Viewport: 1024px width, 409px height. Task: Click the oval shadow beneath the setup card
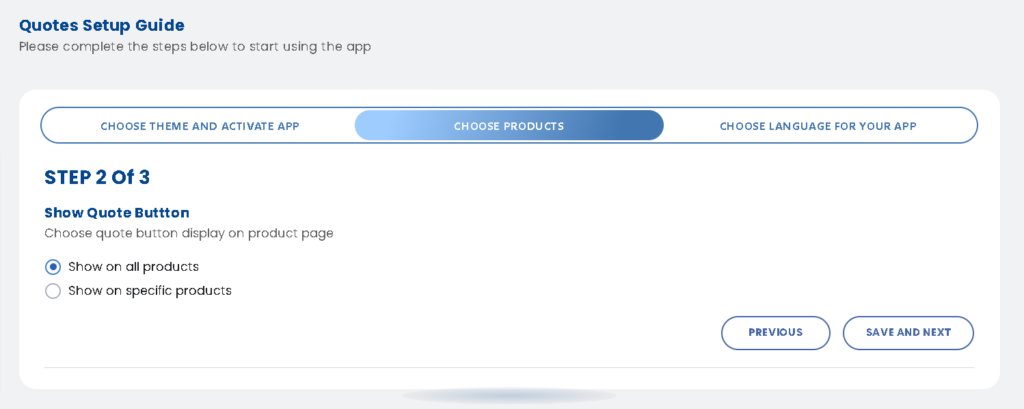509,396
